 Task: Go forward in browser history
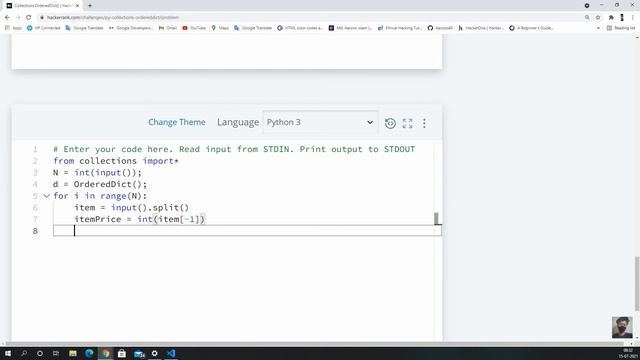click(18, 18)
